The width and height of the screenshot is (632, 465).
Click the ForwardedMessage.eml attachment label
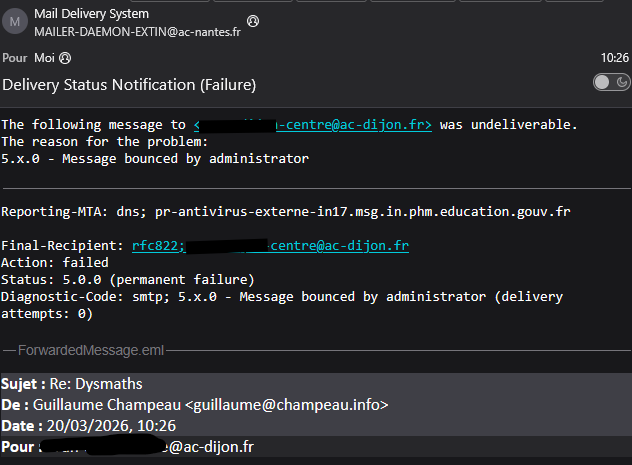click(x=91, y=351)
